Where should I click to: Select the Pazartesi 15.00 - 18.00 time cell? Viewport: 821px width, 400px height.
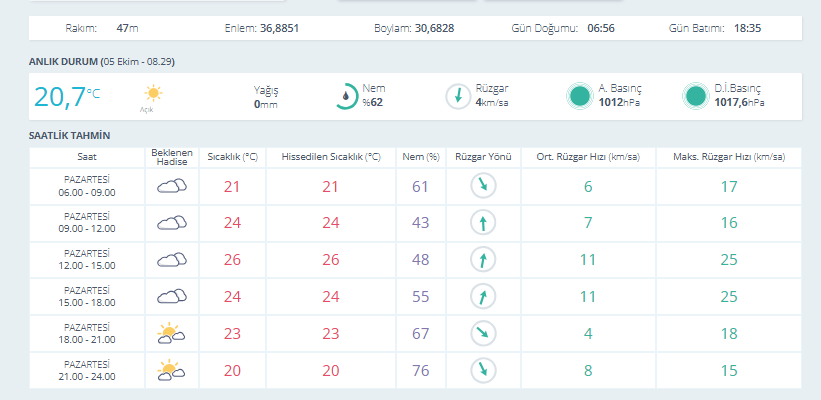[87, 297]
